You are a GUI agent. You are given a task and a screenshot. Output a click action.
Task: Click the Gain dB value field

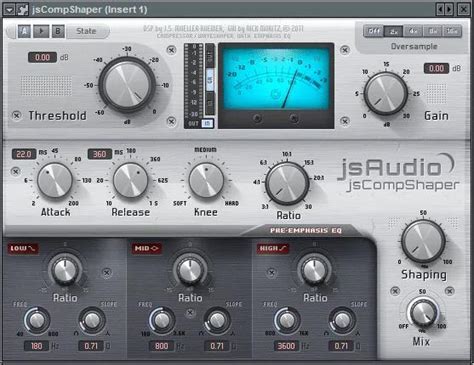tap(436, 69)
